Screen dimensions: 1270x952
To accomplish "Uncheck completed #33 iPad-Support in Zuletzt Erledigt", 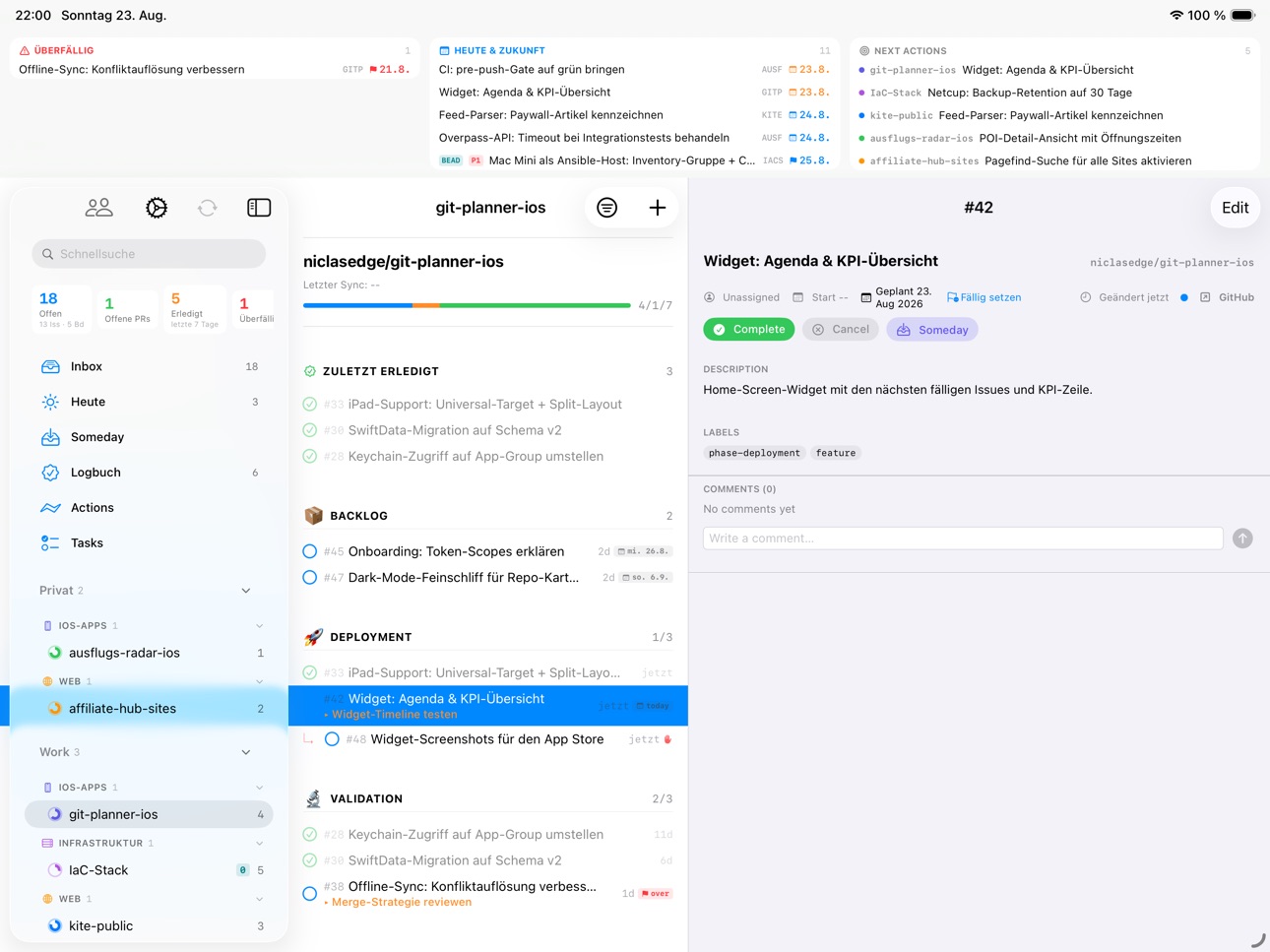I will click(x=310, y=405).
